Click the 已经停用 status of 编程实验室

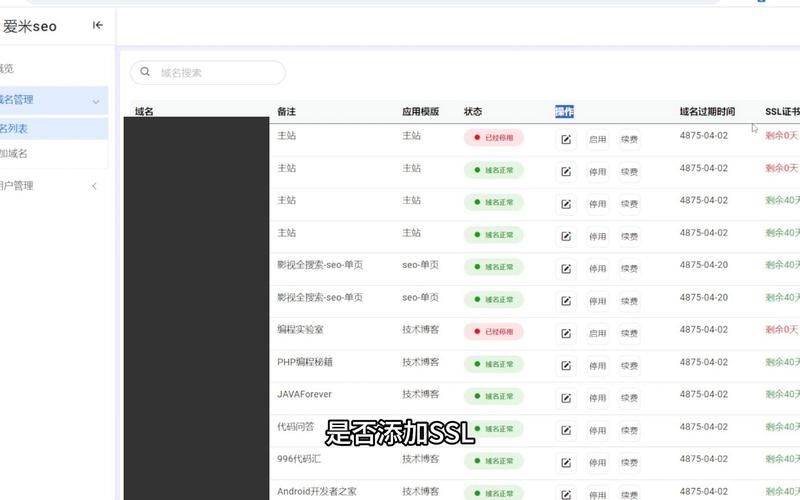tap(493, 332)
